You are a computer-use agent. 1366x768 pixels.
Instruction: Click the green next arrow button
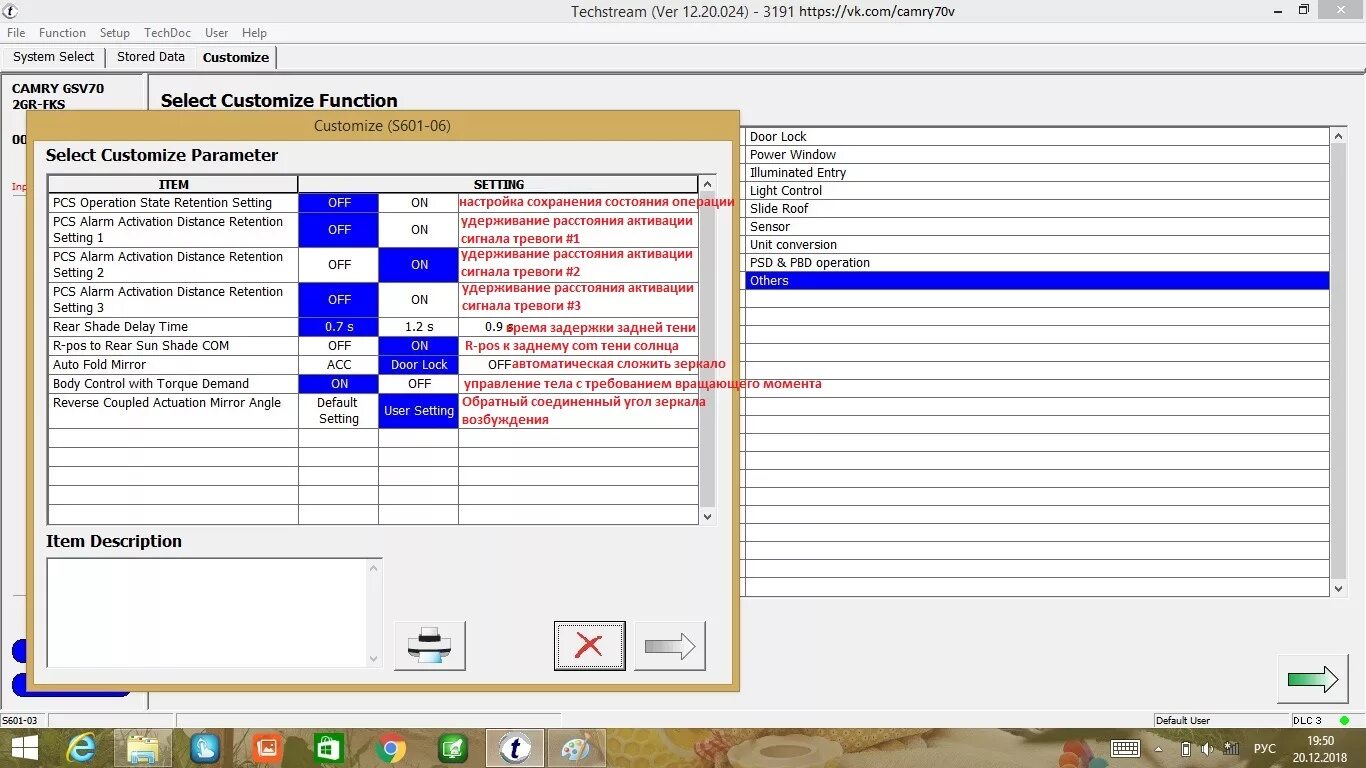(x=1312, y=679)
